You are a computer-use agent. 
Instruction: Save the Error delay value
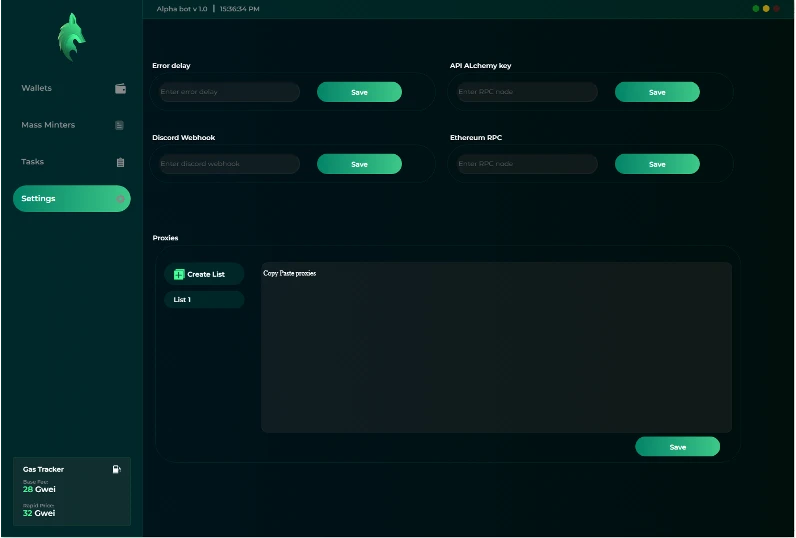click(x=359, y=92)
